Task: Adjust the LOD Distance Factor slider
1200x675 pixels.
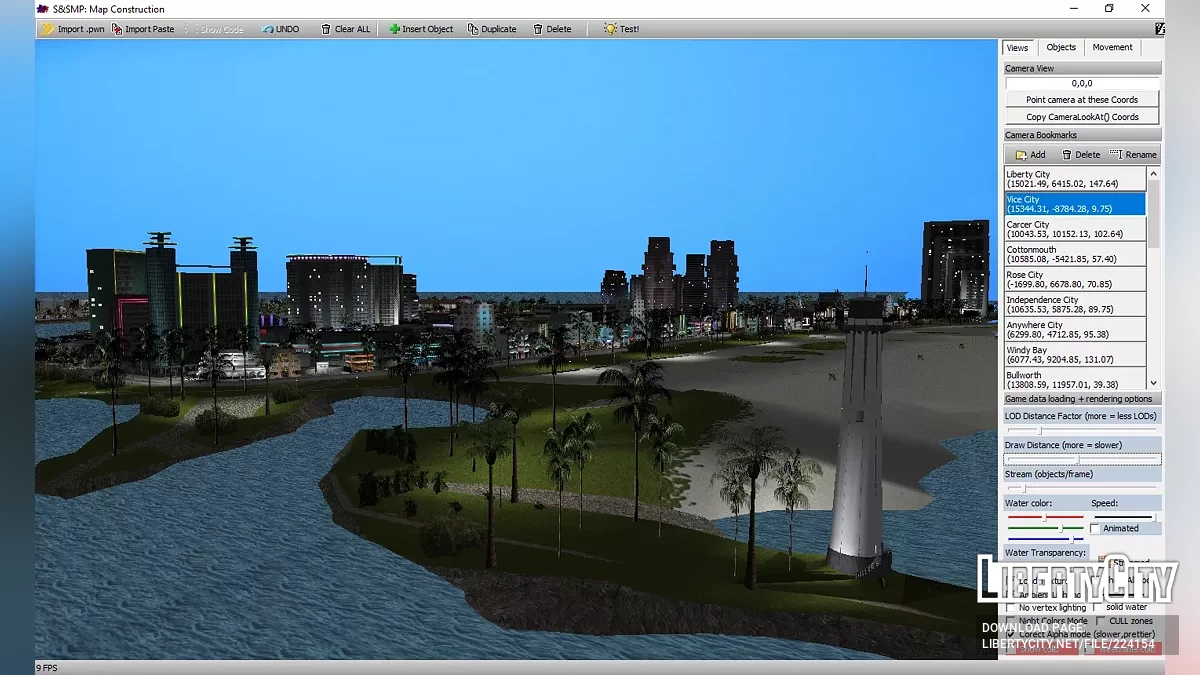Action: pyautogui.click(x=1039, y=430)
